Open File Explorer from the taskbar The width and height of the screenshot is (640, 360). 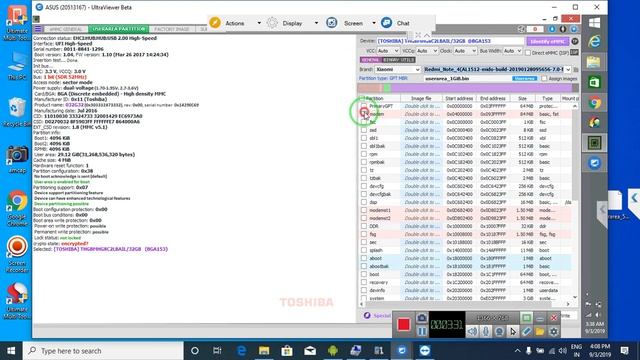pyautogui.click(x=264, y=351)
